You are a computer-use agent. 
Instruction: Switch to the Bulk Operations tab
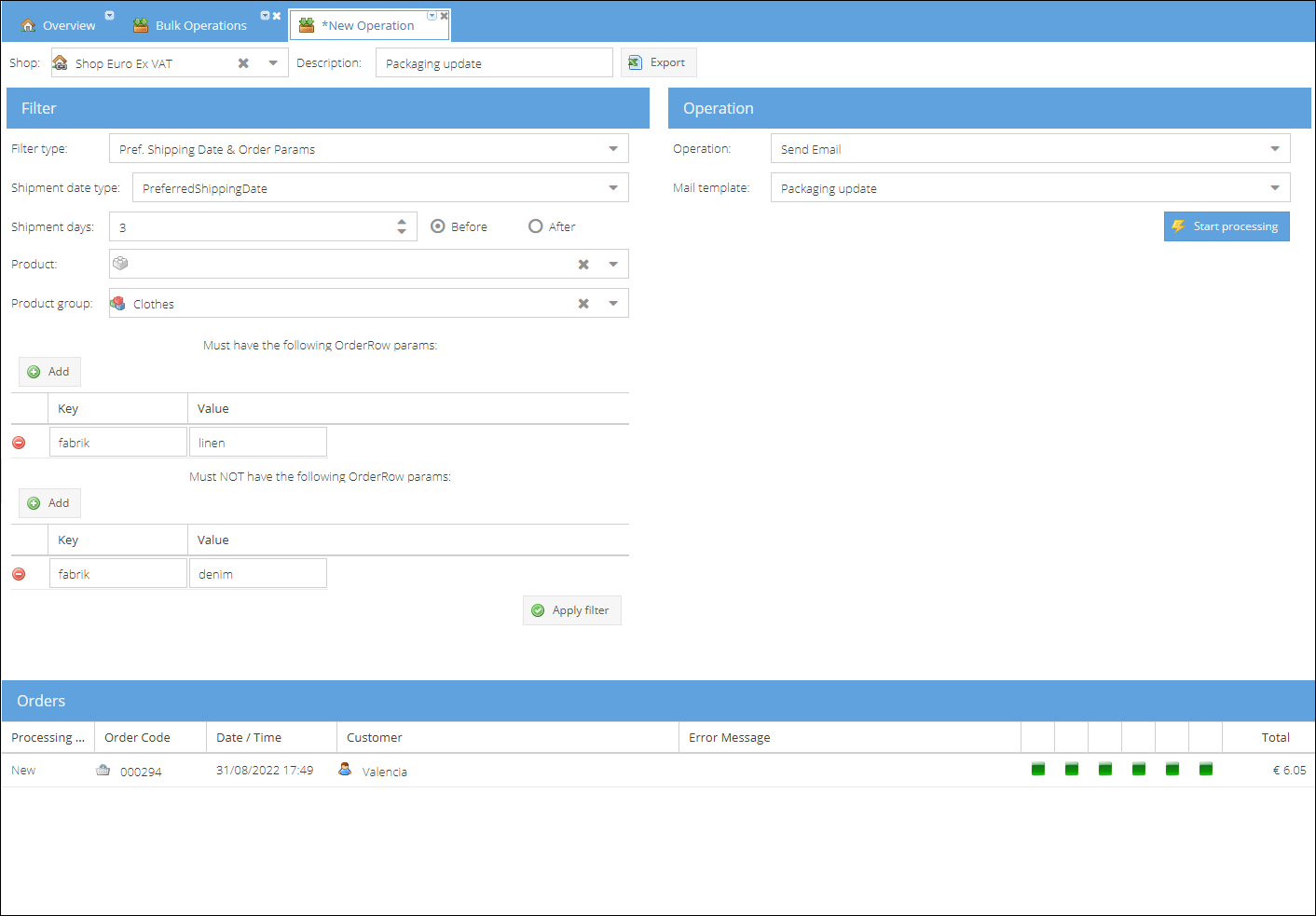pos(200,25)
